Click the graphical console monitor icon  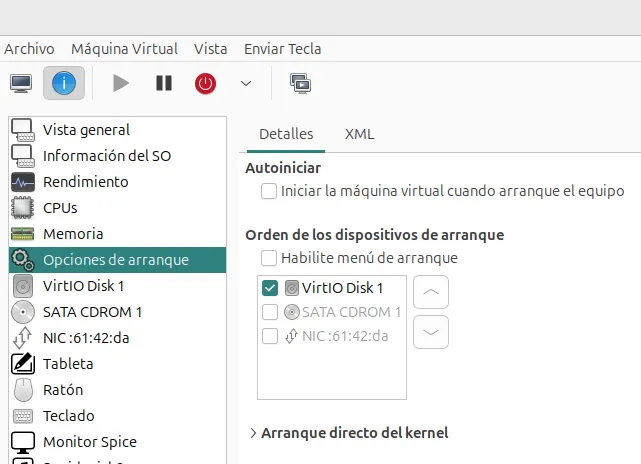click(x=21, y=83)
